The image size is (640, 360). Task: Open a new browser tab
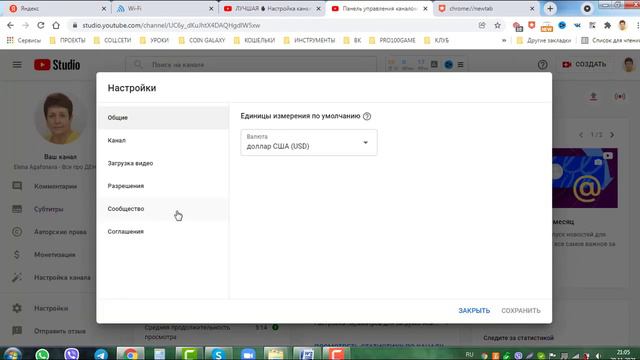click(x=550, y=9)
